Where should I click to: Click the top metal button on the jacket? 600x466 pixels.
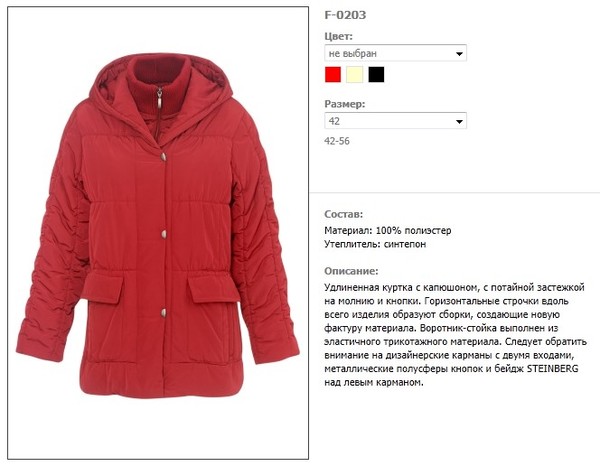click(164, 157)
